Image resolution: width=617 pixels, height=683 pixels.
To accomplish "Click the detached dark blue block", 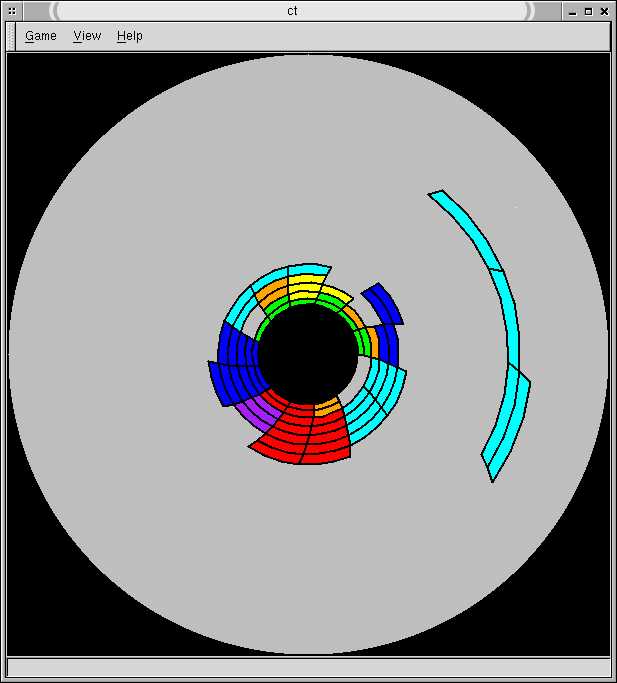I will 383,304.
